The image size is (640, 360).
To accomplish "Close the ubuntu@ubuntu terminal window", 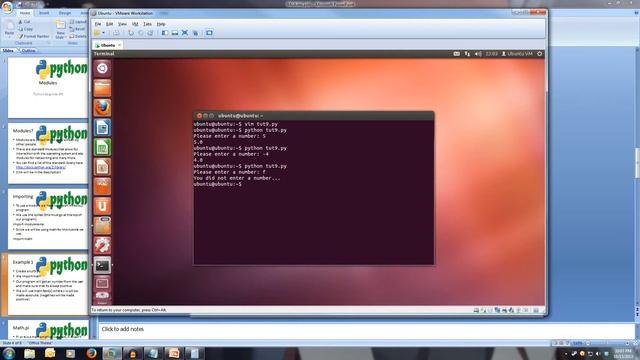I will click(199, 116).
